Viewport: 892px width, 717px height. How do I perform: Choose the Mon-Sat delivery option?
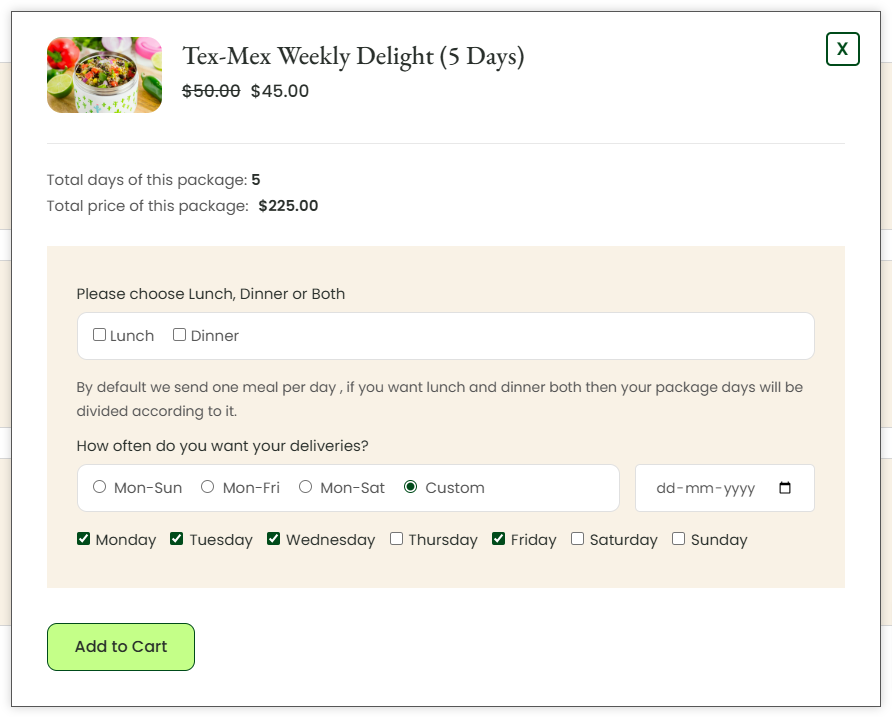305,487
